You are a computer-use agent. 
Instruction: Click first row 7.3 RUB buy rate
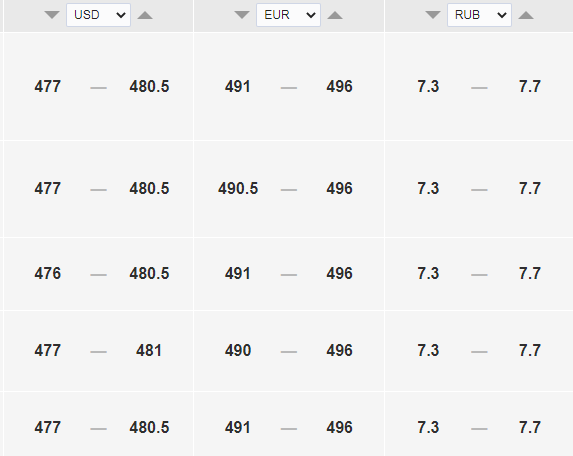click(428, 87)
